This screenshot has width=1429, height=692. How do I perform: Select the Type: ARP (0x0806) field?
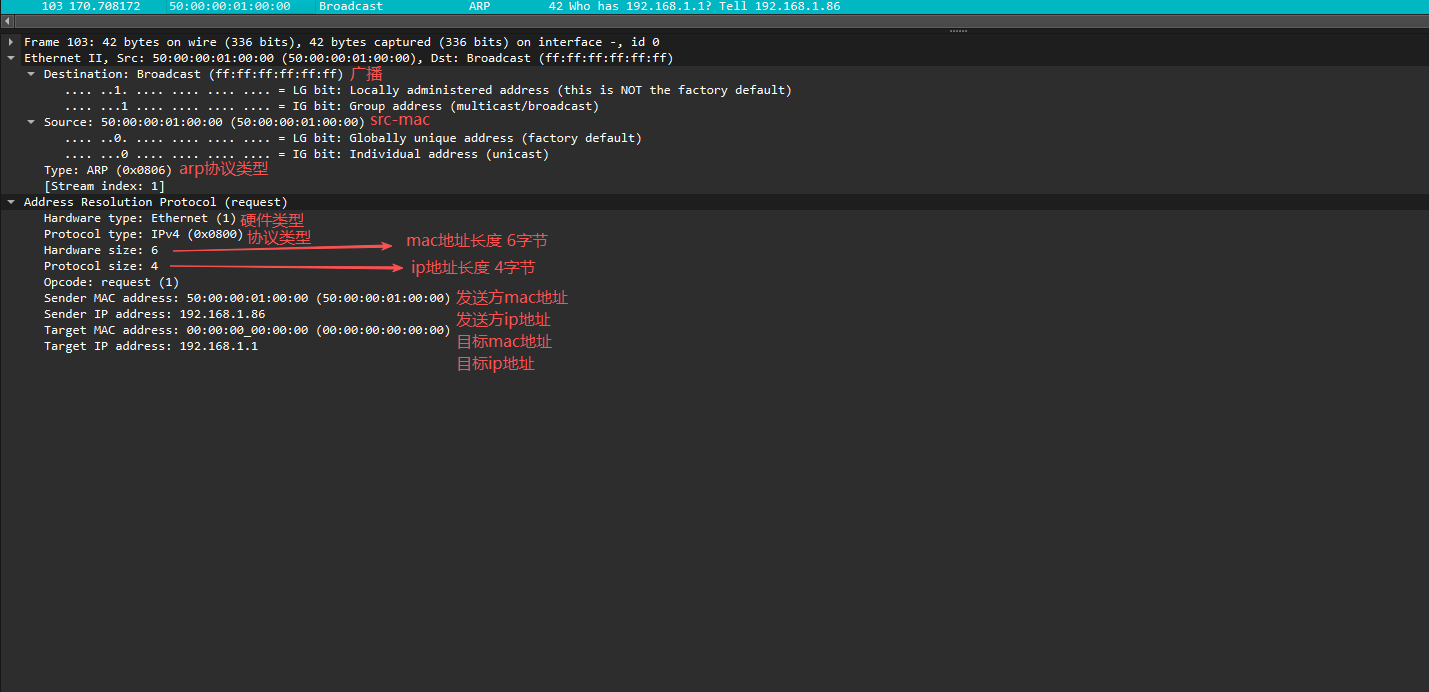pos(108,170)
